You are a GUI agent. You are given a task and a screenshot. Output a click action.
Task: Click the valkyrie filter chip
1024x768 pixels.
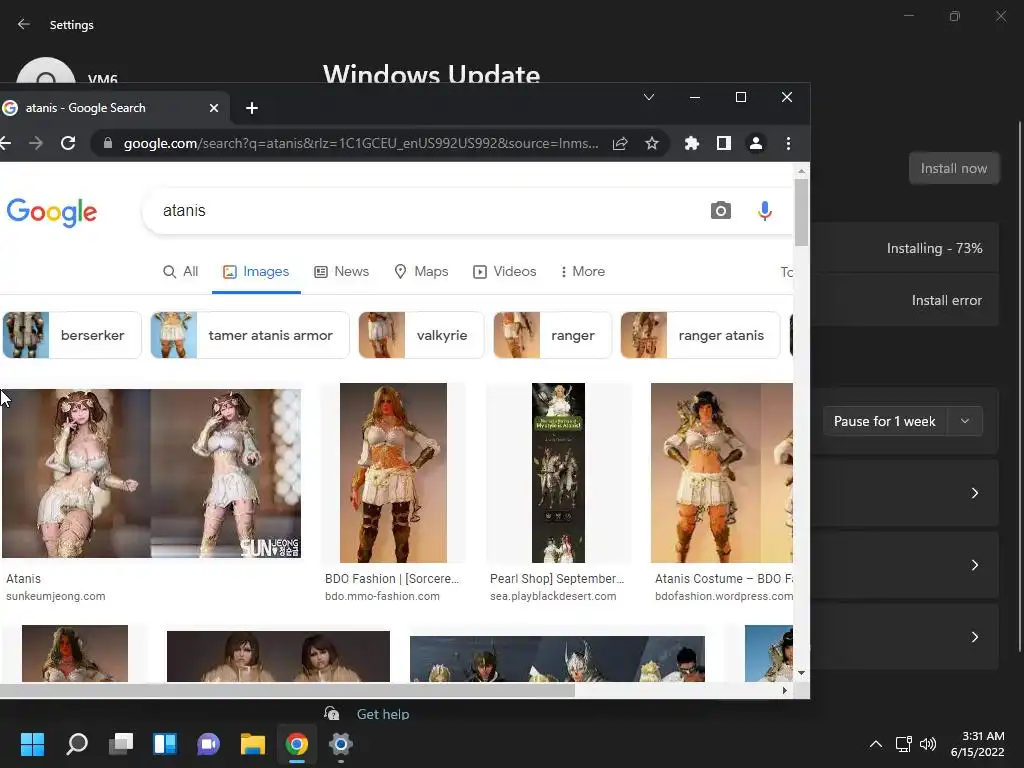421,335
